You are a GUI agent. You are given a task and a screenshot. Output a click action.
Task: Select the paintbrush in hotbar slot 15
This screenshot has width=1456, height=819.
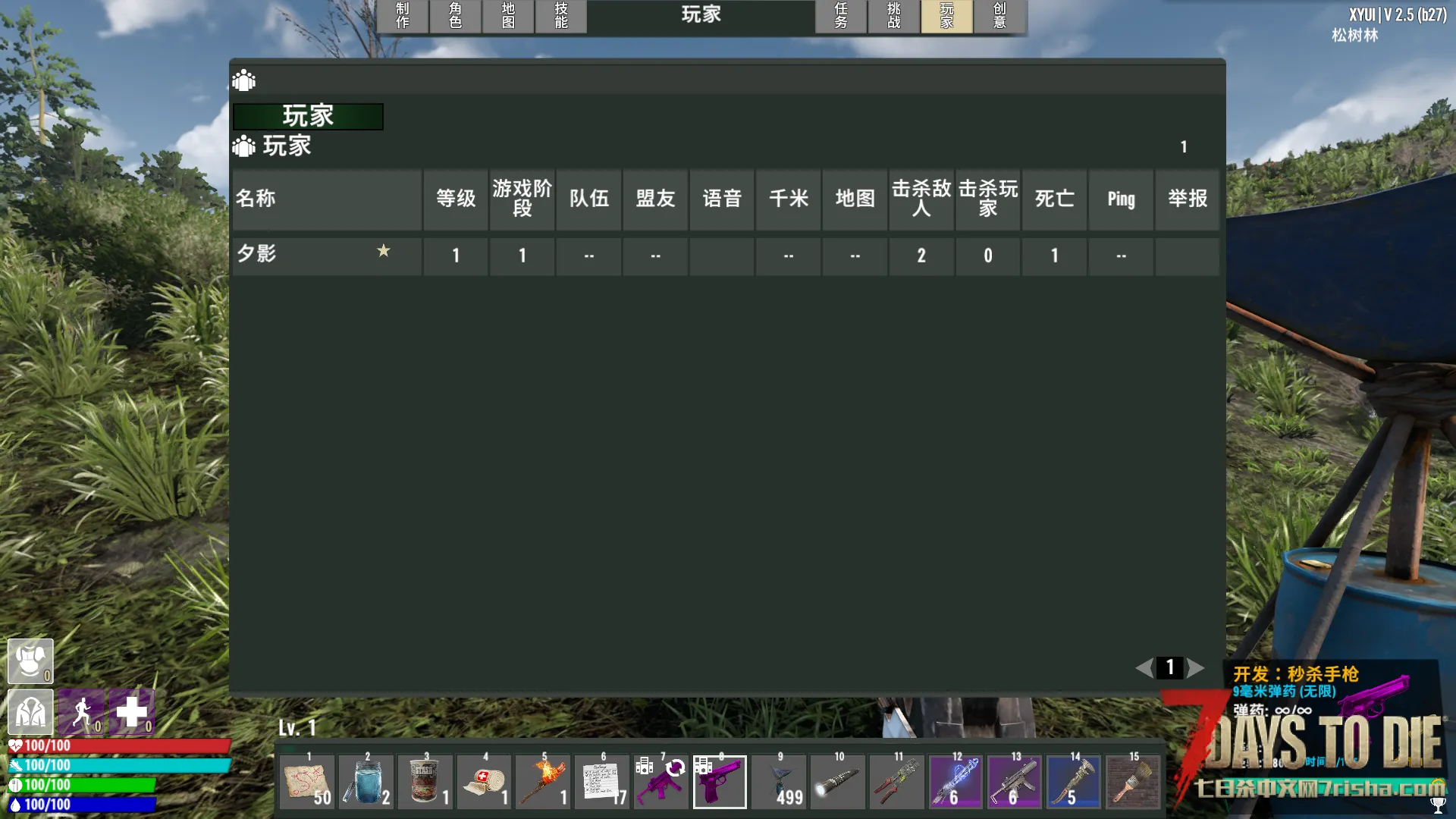[x=1133, y=783]
